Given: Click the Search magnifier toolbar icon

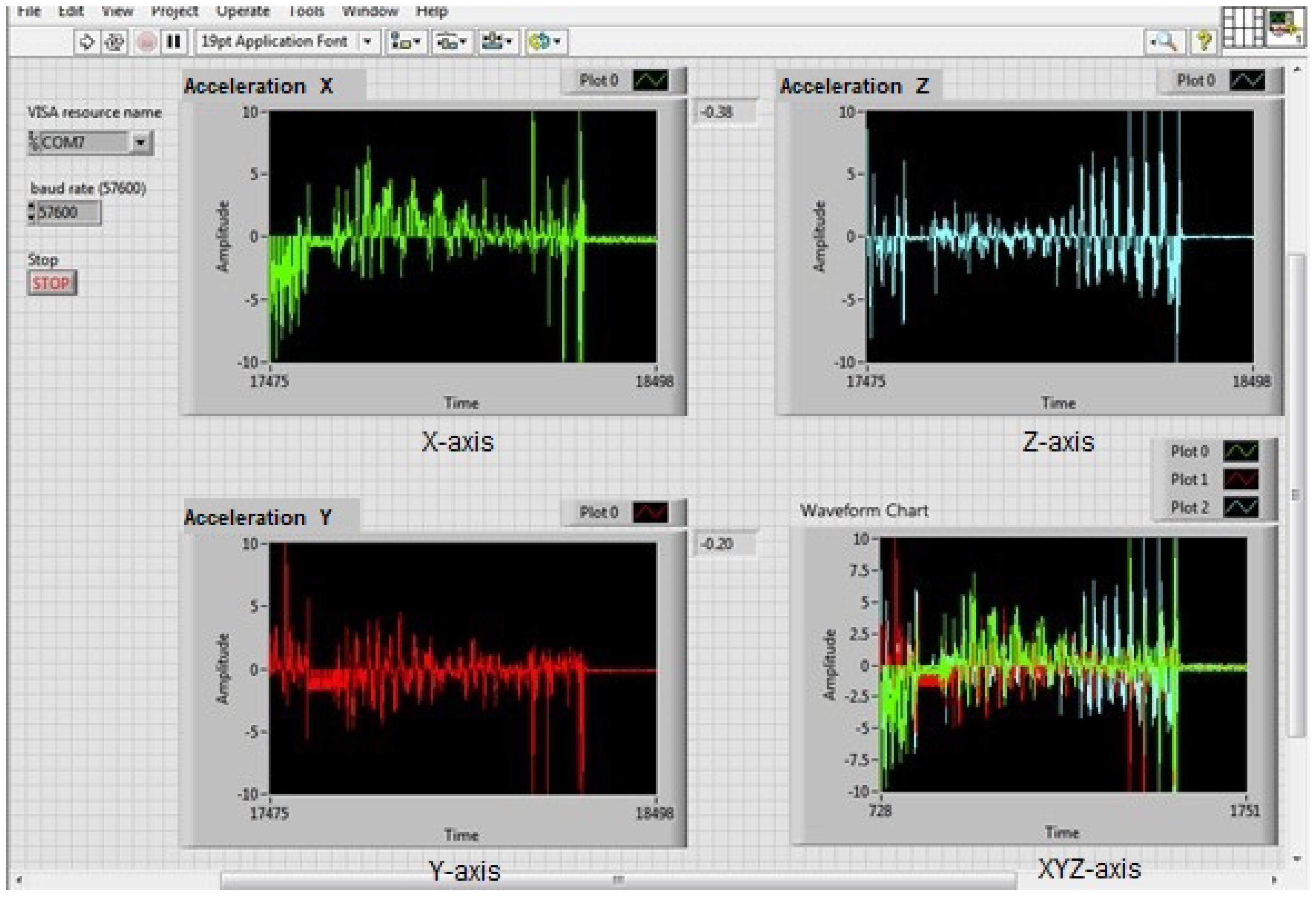Looking at the screenshot, I should tap(1165, 42).
